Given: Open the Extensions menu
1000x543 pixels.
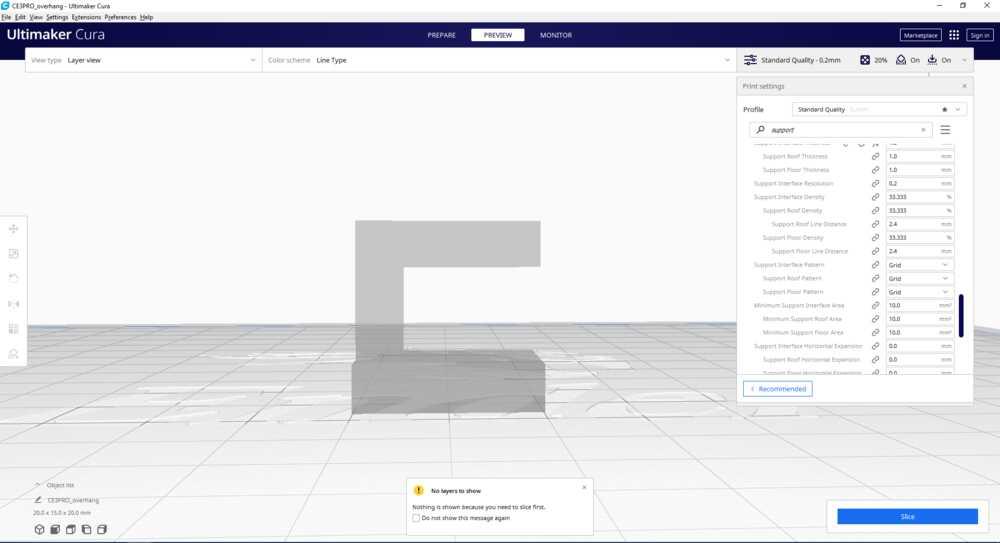Looking at the screenshot, I should (86, 17).
